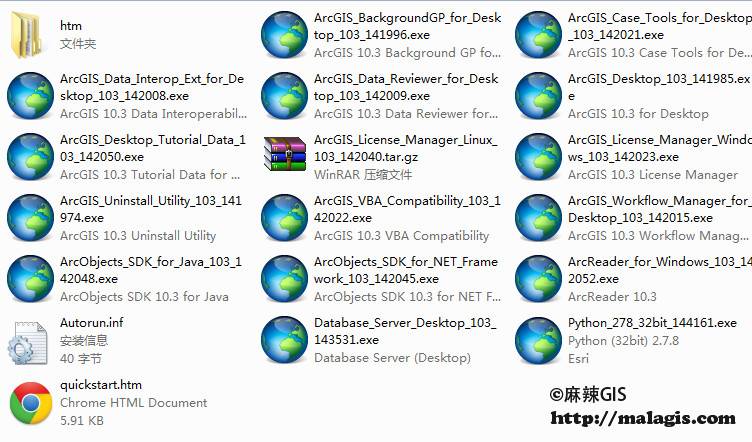Screen dimensions: 752x442
Task: Select description 'Chrome HTML Document'
Action: (x=133, y=403)
